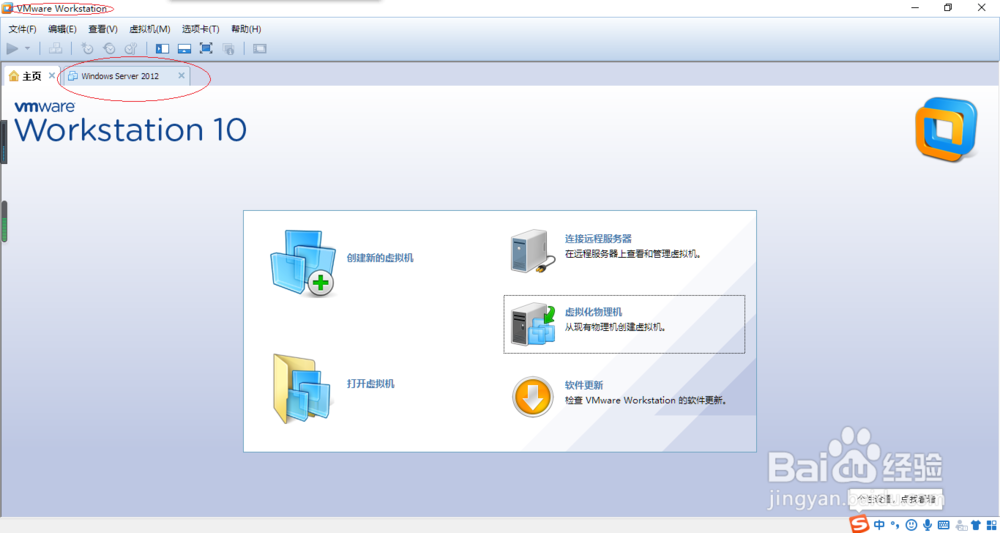Click the 连接远程服务器 link
The height and width of the screenshot is (533, 1000).
[x=598, y=238]
